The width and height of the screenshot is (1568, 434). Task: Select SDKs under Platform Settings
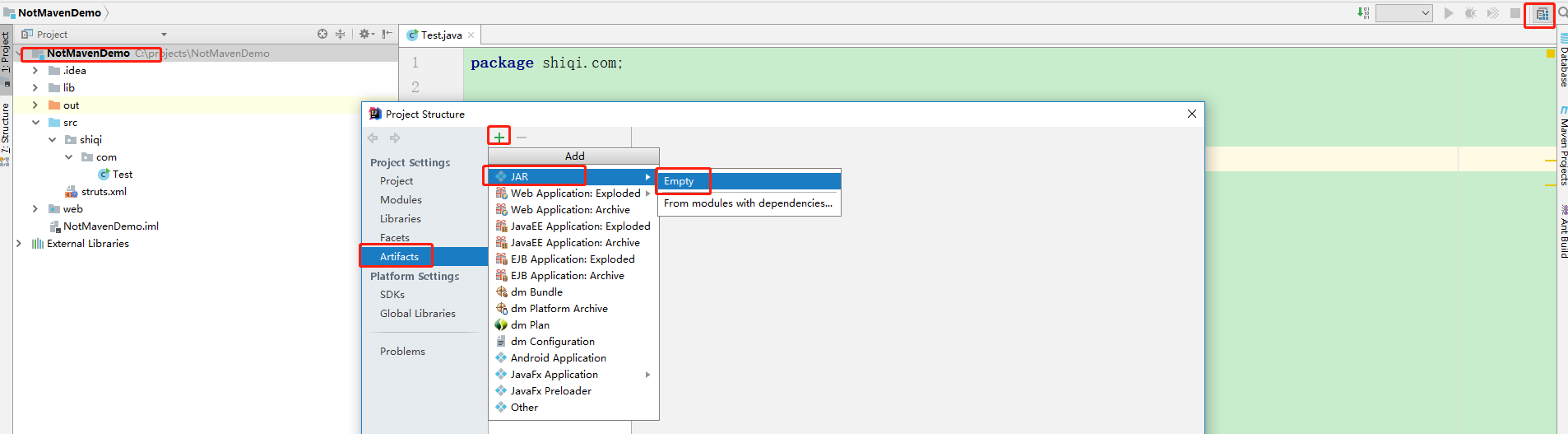[x=392, y=295]
